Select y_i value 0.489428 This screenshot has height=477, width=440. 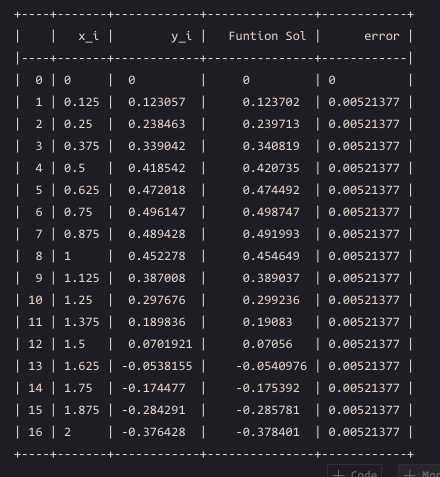point(157,234)
